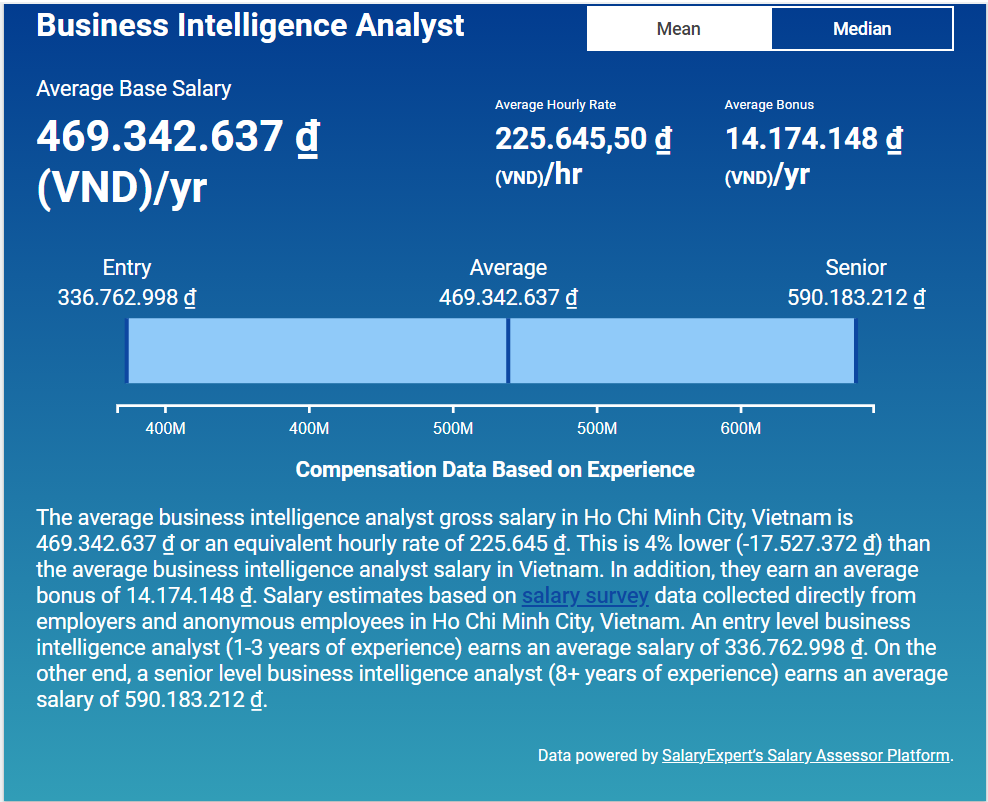
Task: Click the Average Bonus value 14.174.148 ₫
Action: [x=813, y=139]
